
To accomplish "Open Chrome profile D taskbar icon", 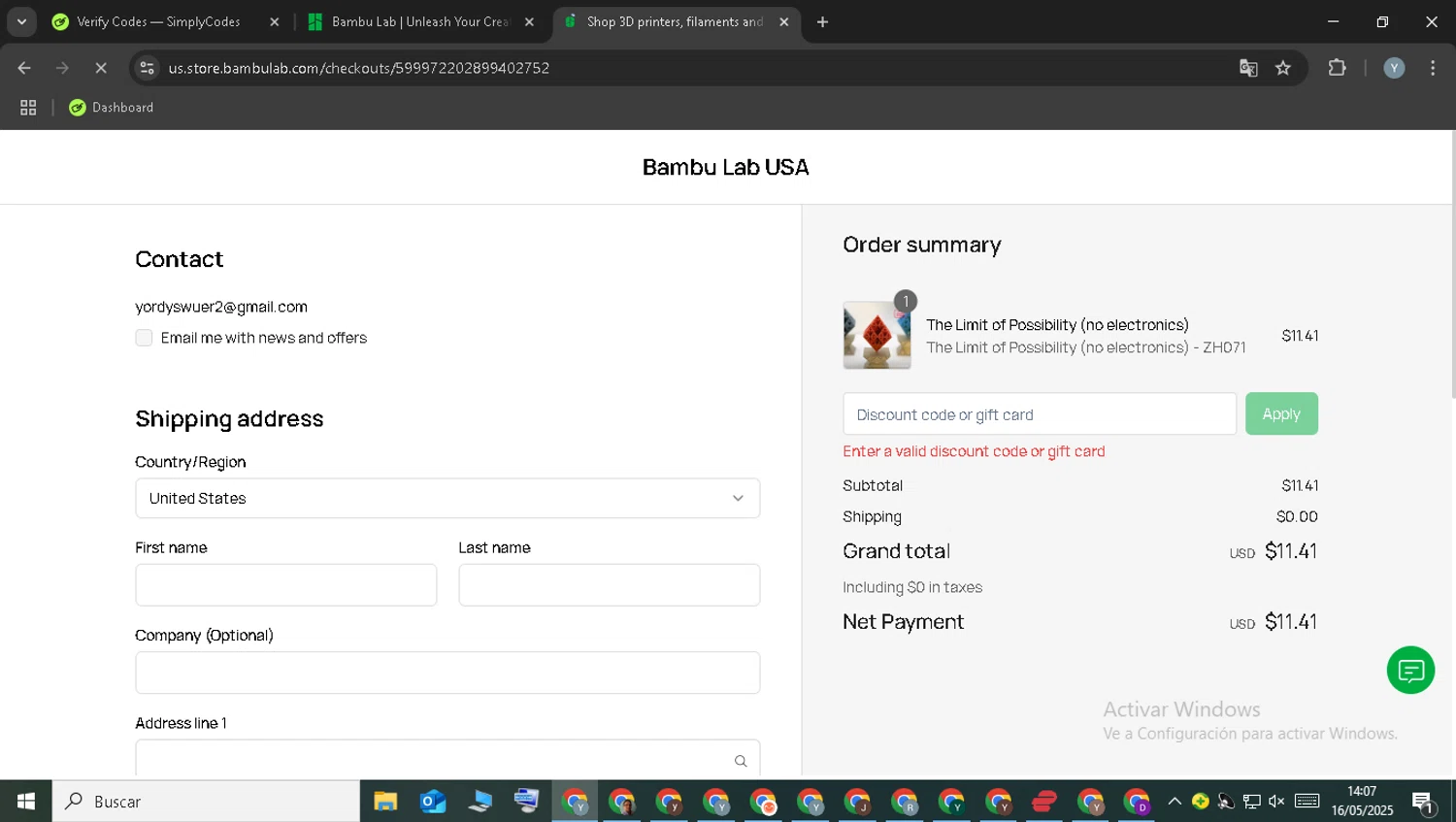I will coord(1137,802).
